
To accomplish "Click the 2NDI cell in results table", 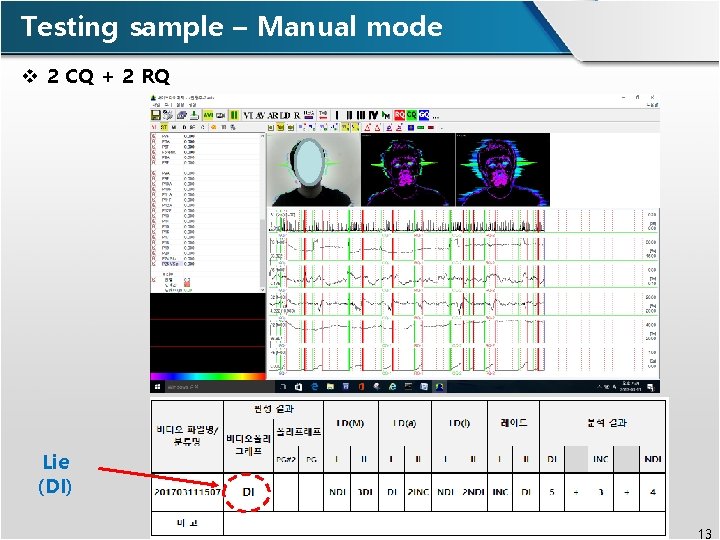I will (473, 492).
